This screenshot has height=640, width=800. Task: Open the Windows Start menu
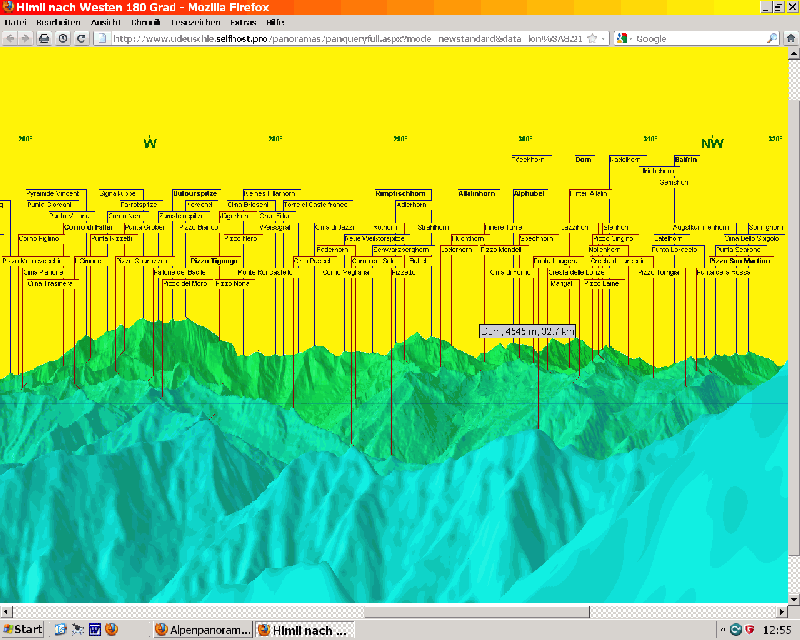pyautogui.click(x=22, y=630)
